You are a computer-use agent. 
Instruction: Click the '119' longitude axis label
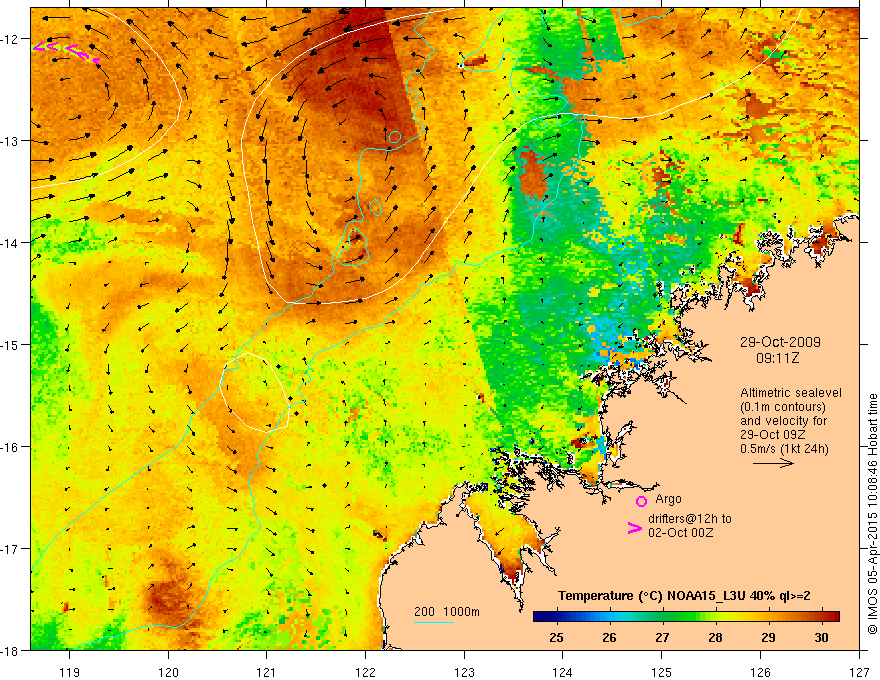pyautogui.click(x=70, y=672)
